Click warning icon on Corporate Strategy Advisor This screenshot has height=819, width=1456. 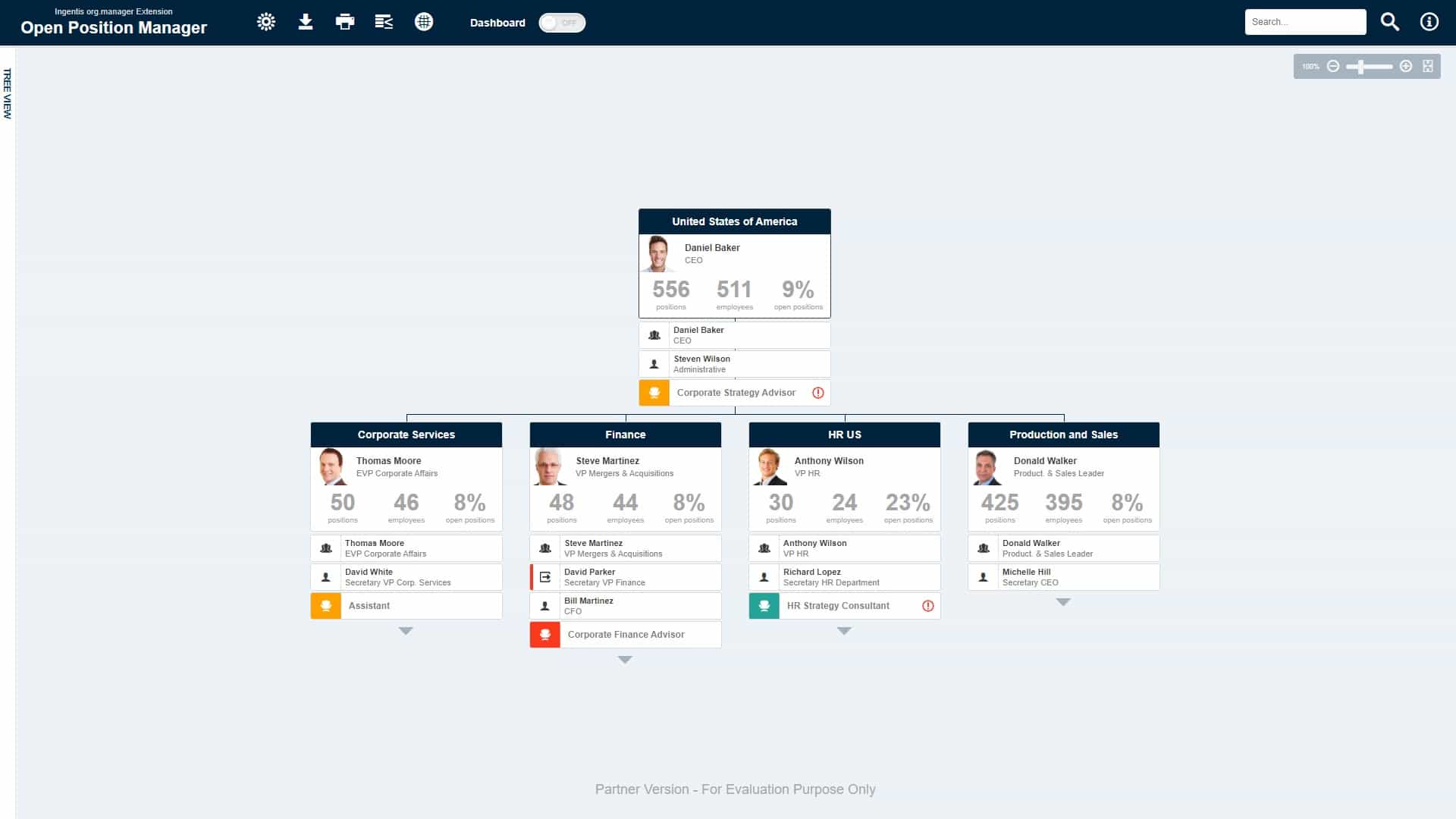[x=817, y=393]
